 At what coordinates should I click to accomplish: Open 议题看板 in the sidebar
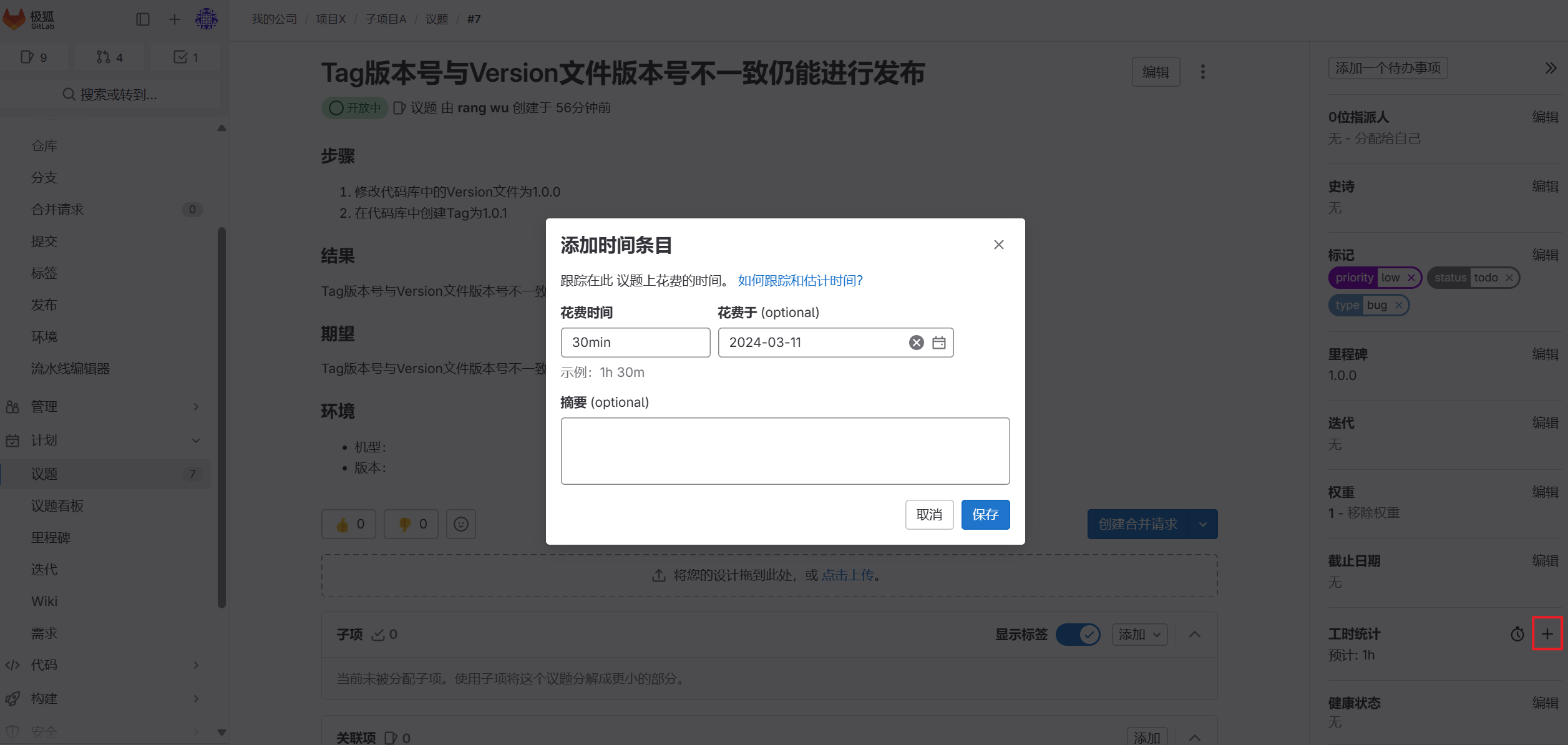(57, 505)
